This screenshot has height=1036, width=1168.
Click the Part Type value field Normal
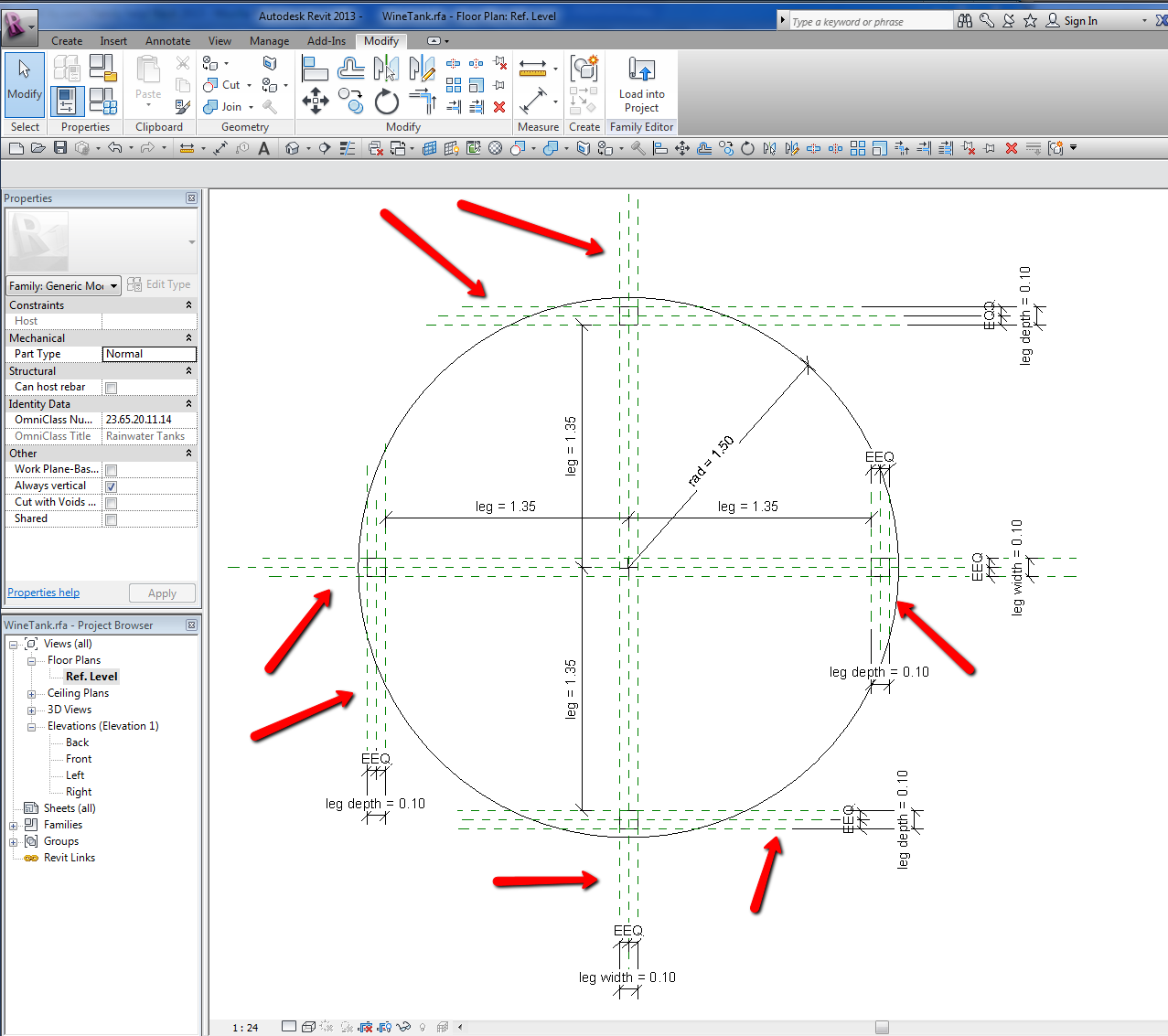pyautogui.click(x=149, y=355)
